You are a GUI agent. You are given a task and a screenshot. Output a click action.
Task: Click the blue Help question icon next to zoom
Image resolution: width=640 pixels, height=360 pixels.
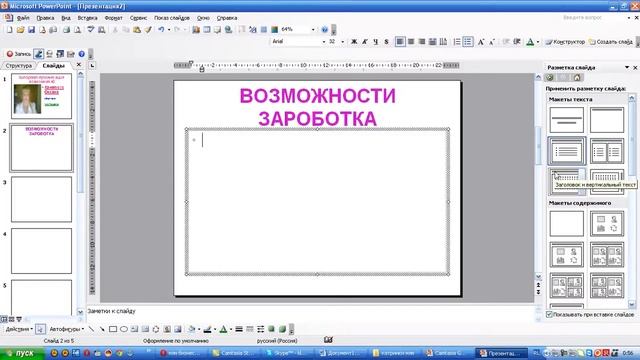click(324, 30)
